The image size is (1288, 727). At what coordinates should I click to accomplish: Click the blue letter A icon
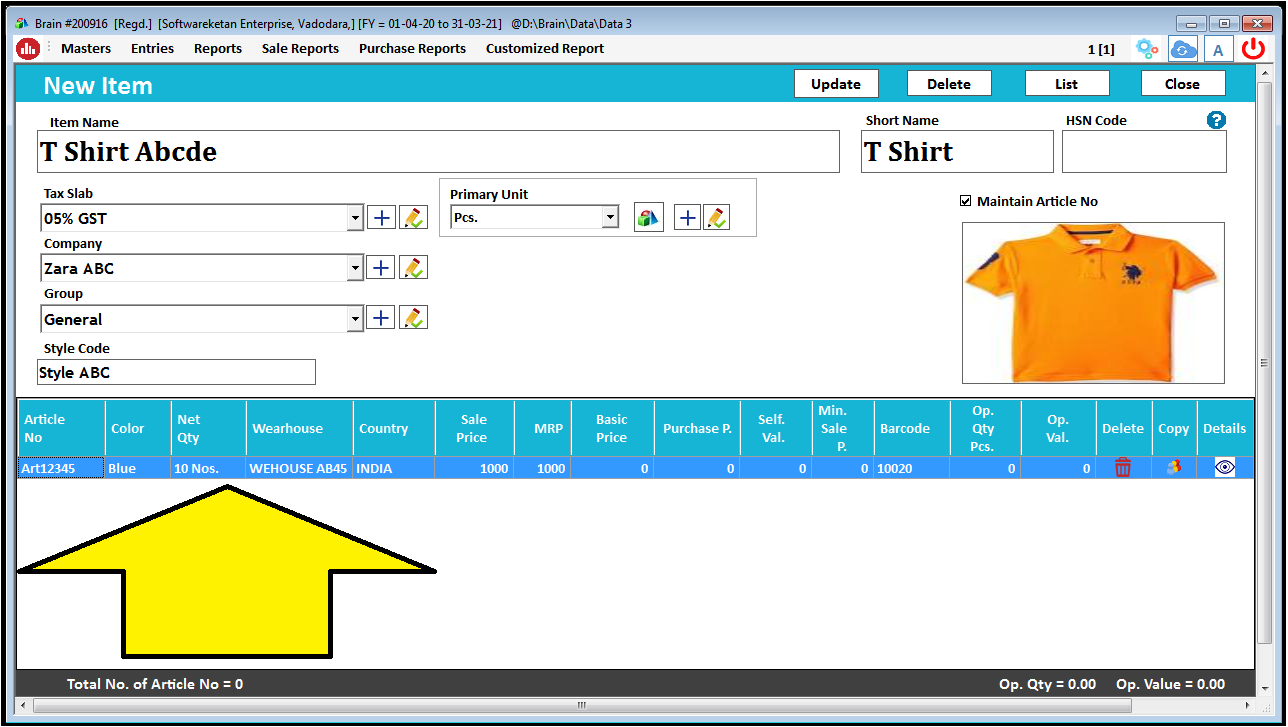coord(1218,48)
